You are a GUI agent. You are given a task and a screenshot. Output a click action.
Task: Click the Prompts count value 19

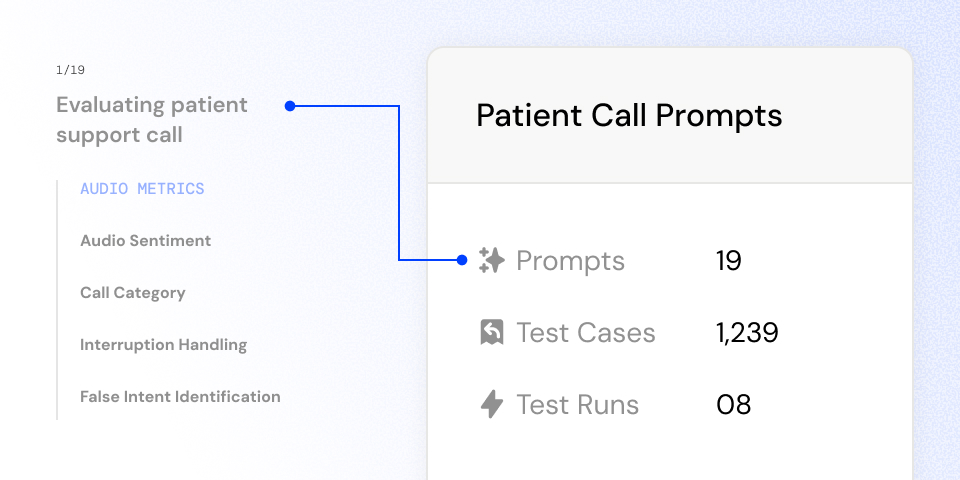tap(729, 261)
